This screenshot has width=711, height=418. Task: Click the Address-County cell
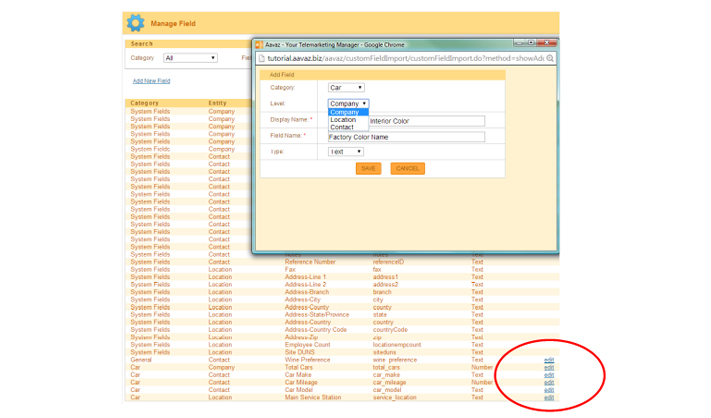[x=307, y=307]
